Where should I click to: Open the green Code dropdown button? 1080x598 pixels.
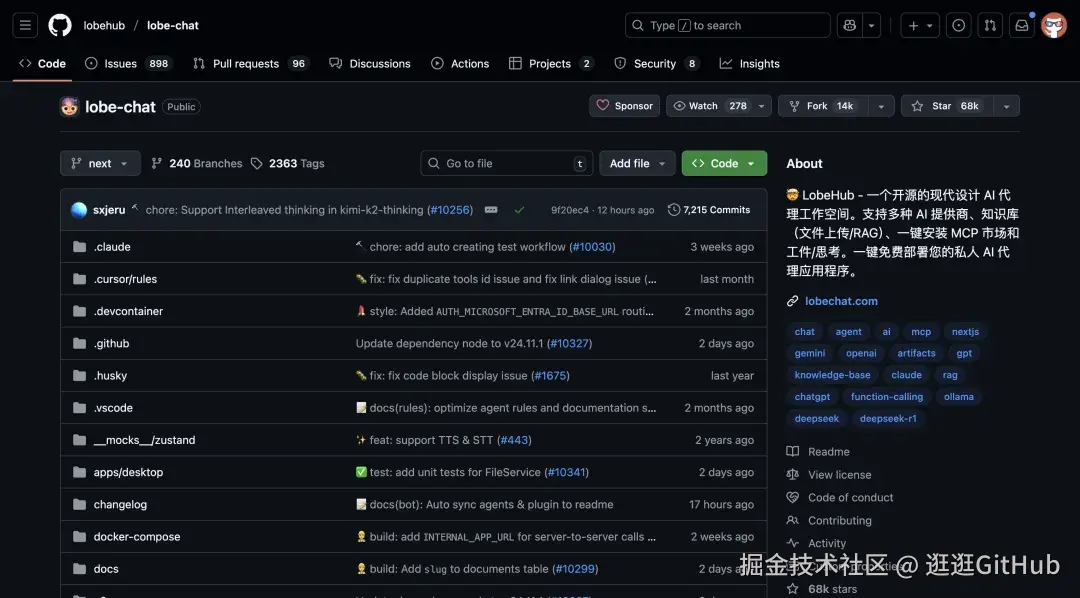(724, 163)
